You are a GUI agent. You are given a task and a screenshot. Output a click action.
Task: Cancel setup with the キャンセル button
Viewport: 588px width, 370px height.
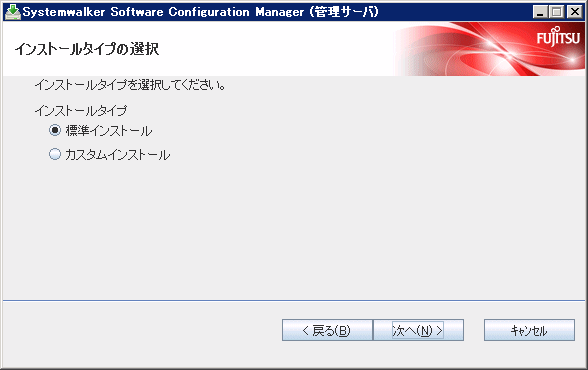[529, 330]
